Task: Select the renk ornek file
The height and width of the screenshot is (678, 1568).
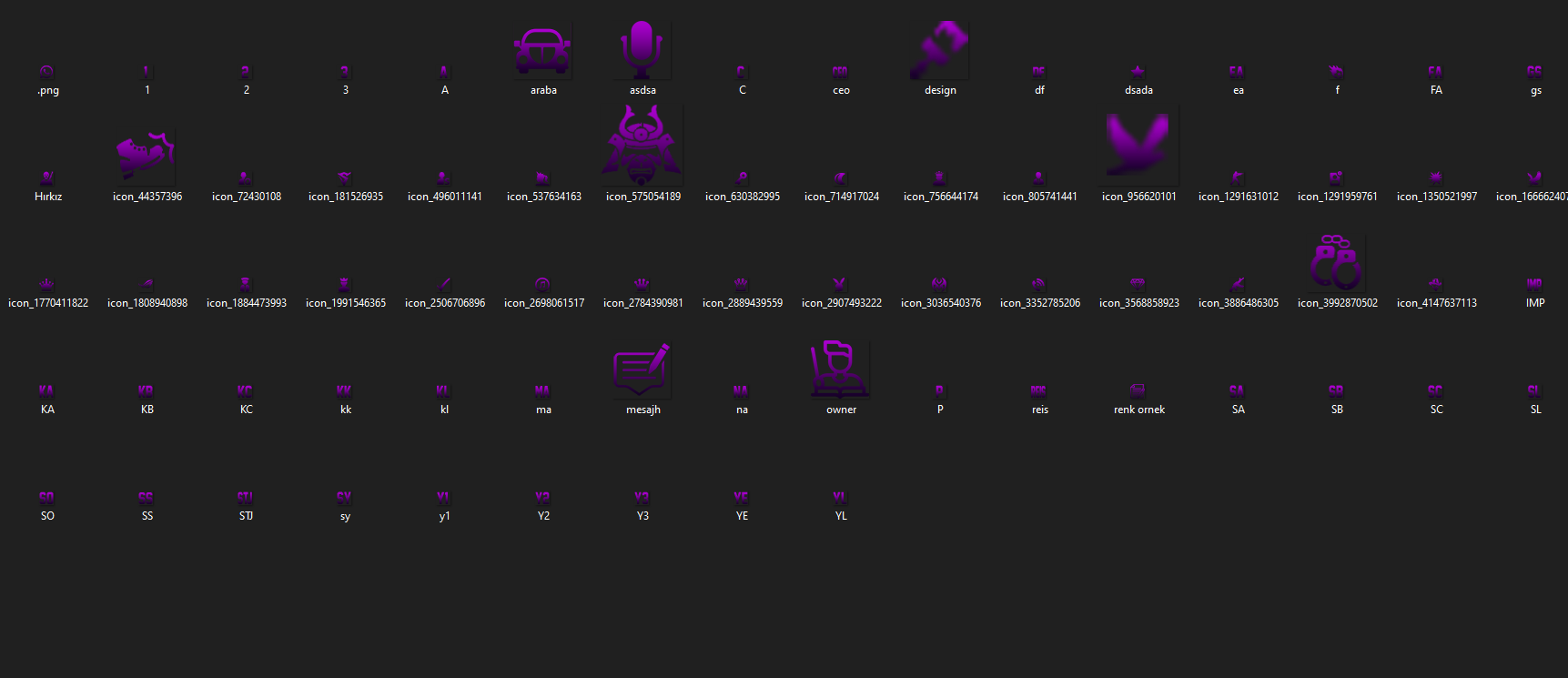Action: (x=1138, y=390)
